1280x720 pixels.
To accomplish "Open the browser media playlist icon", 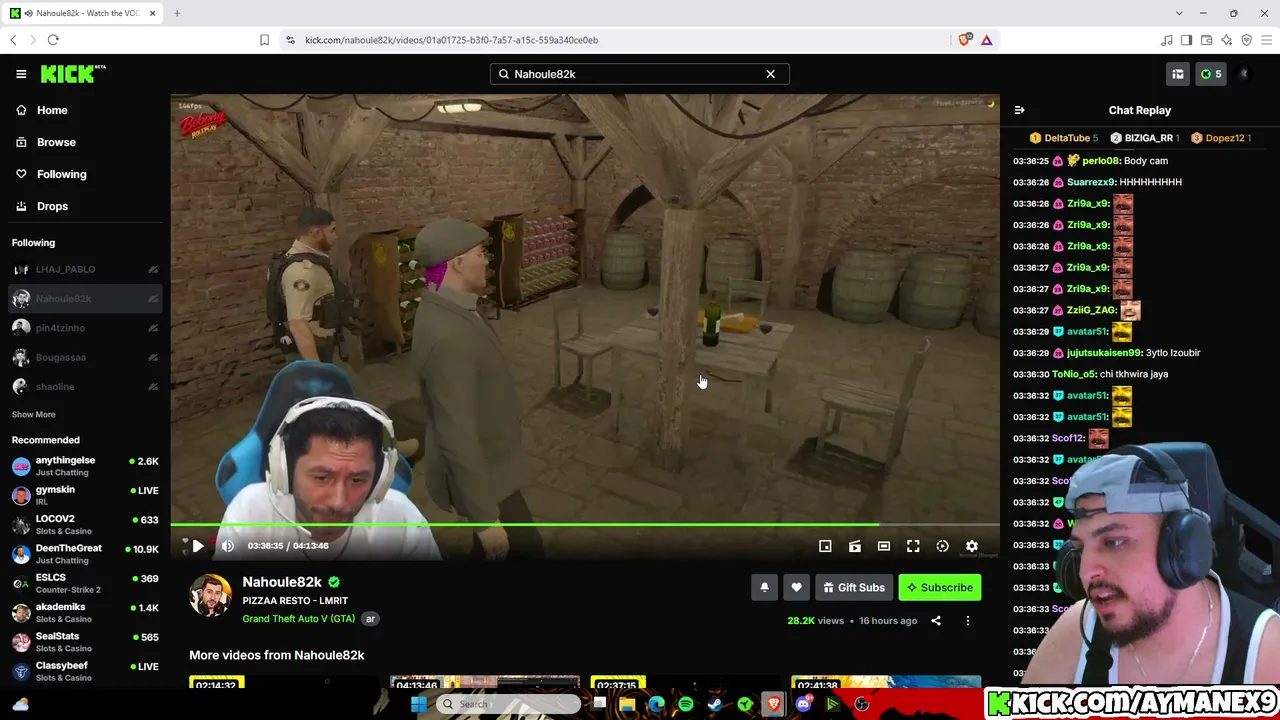I will pyautogui.click(x=1166, y=40).
